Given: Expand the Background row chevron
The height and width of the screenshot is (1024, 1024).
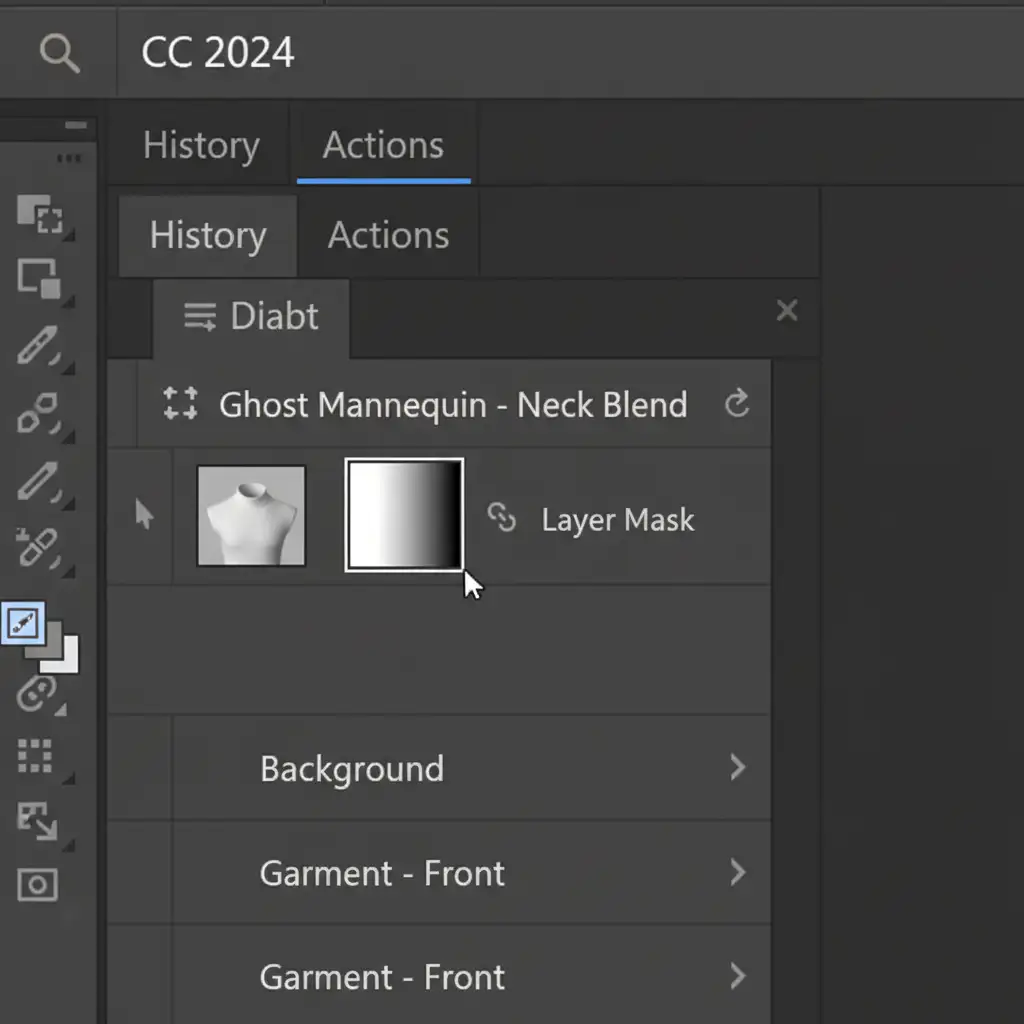Looking at the screenshot, I should point(737,768).
